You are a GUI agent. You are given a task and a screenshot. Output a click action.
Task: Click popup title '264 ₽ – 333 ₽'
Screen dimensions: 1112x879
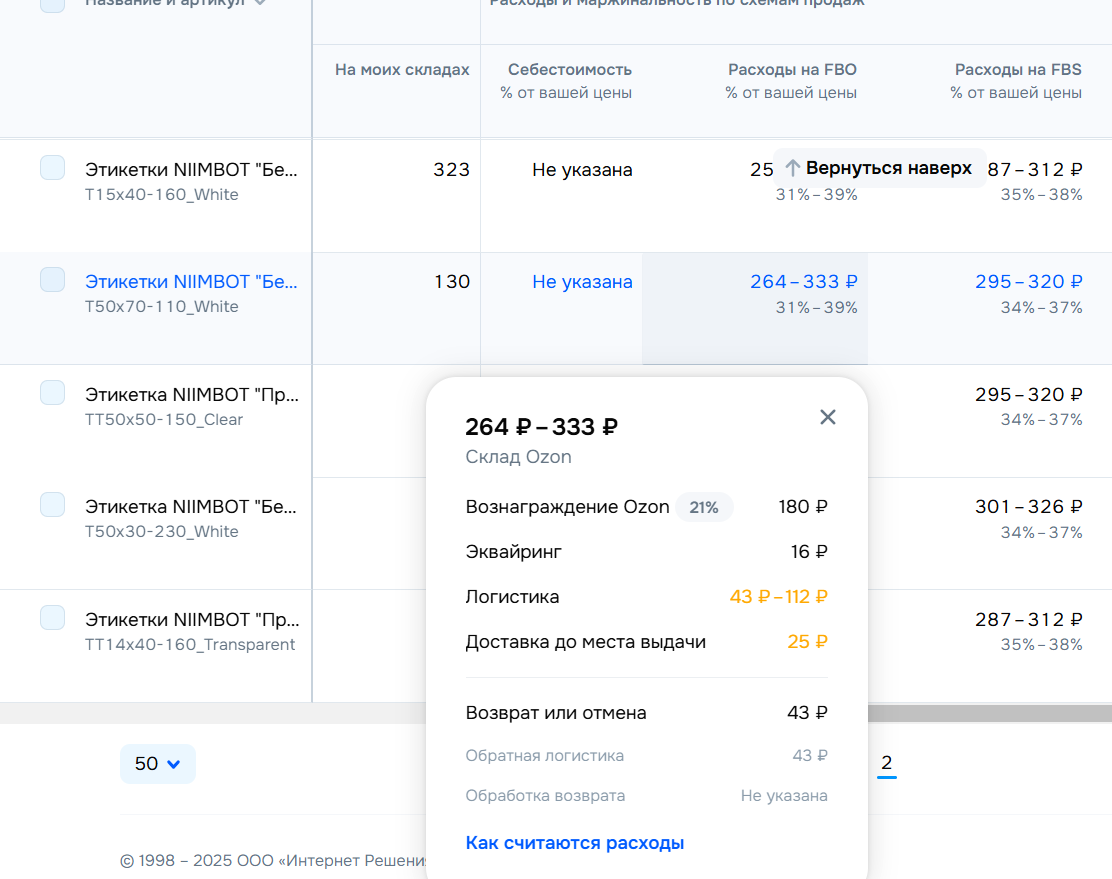click(x=542, y=427)
